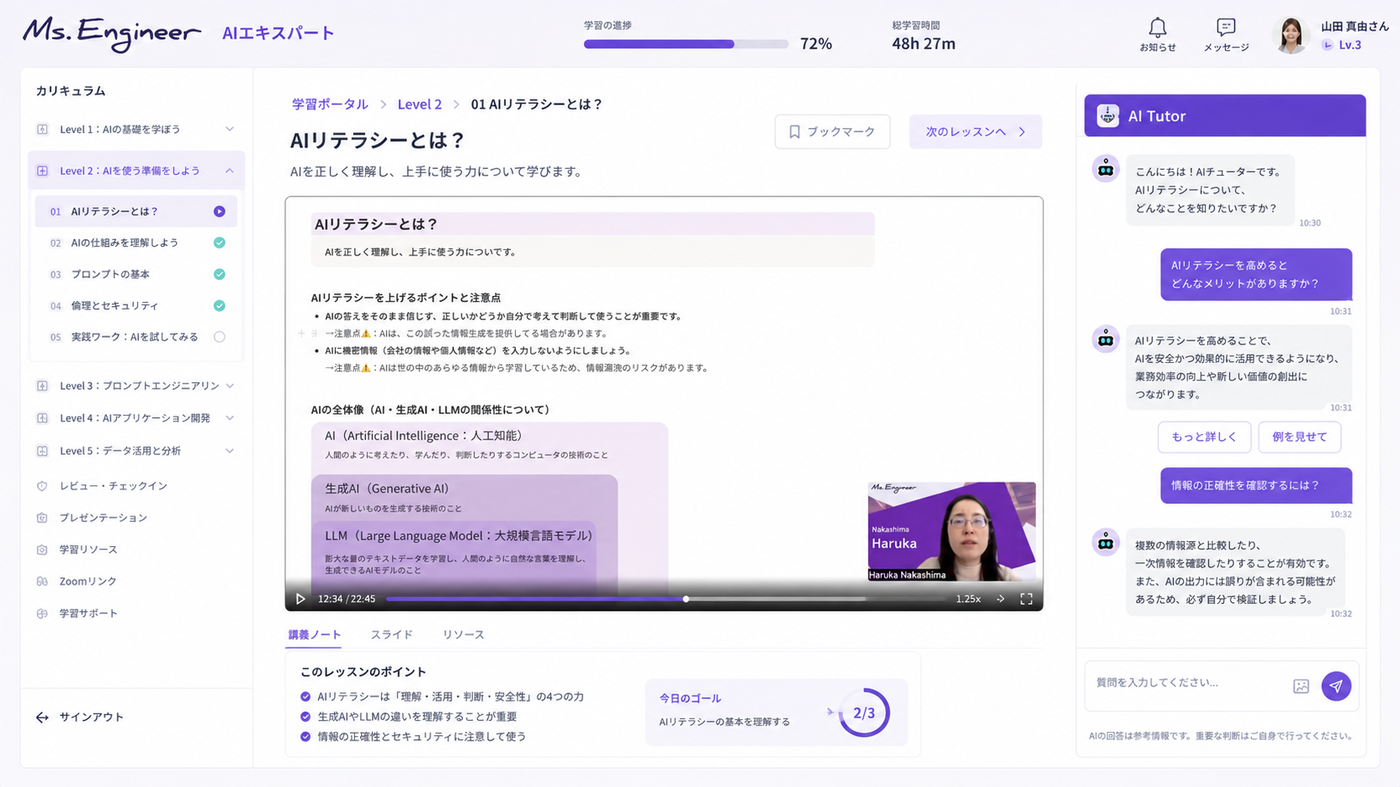Click the 例を見せて suggestion button

coord(1299,437)
